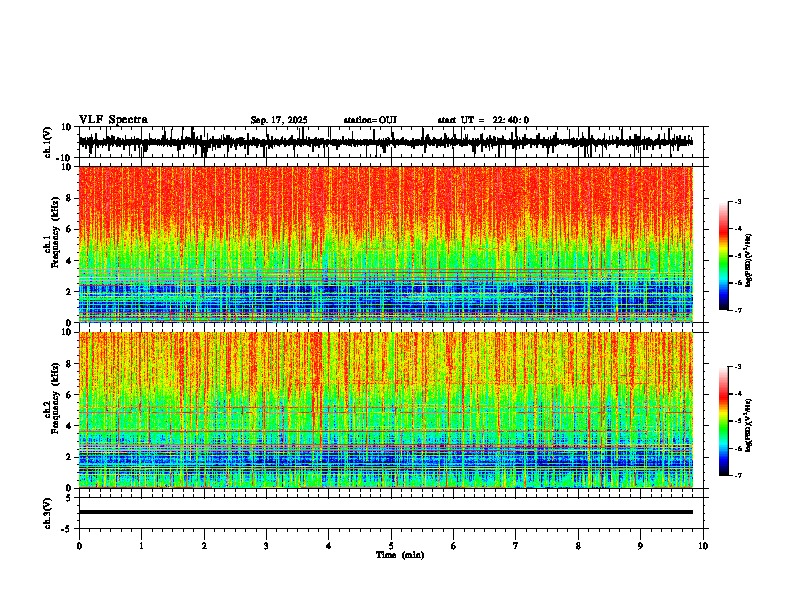Click the "station=OUI" header label
The image size is (792, 612).
(370, 120)
